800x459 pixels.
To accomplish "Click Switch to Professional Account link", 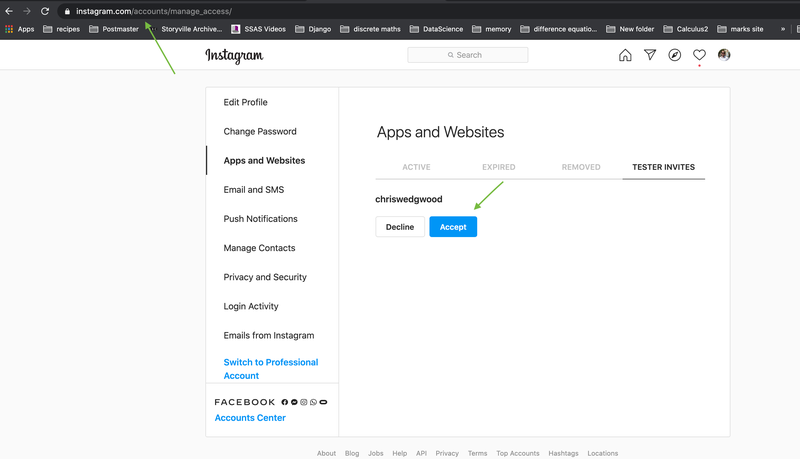I will 271,369.
